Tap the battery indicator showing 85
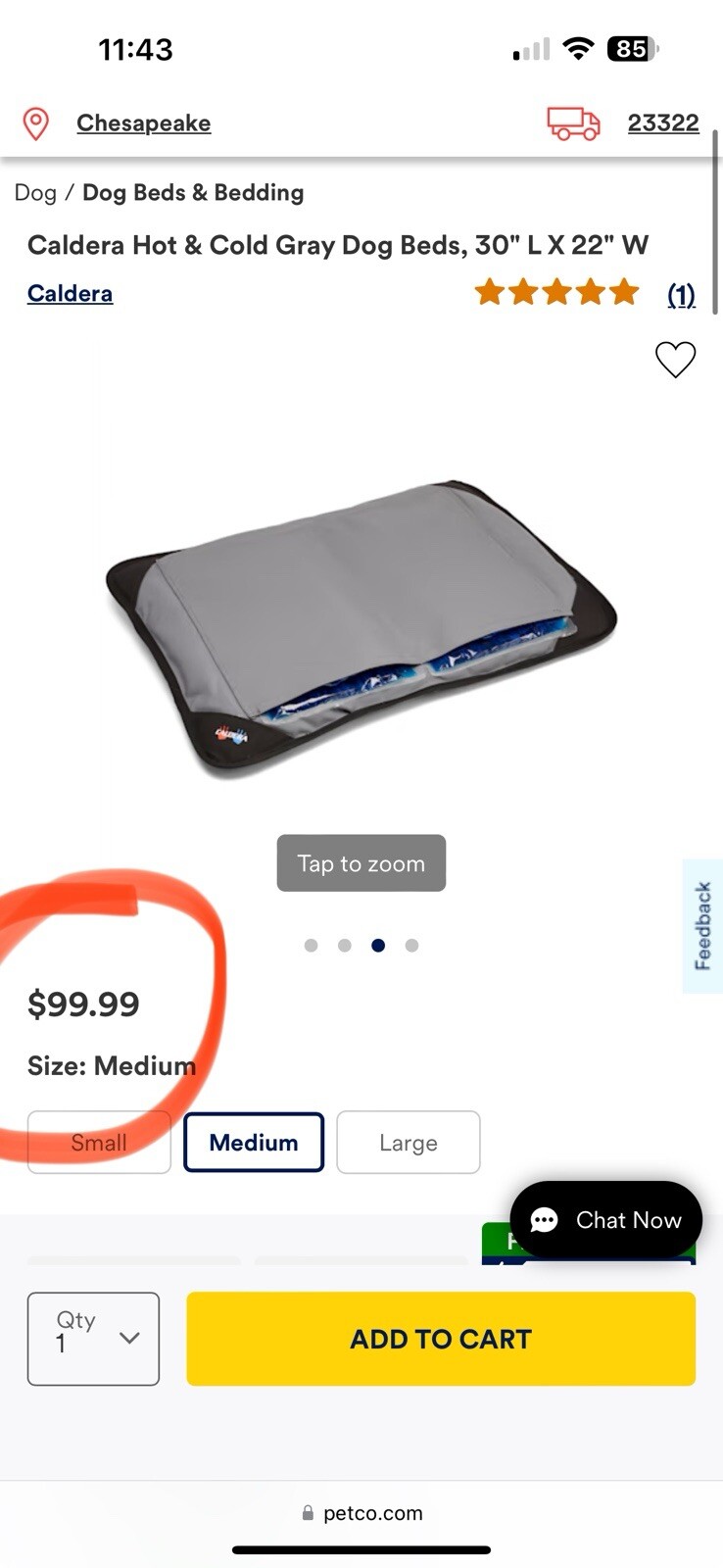Viewport: 723px width, 1568px height. point(633,49)
